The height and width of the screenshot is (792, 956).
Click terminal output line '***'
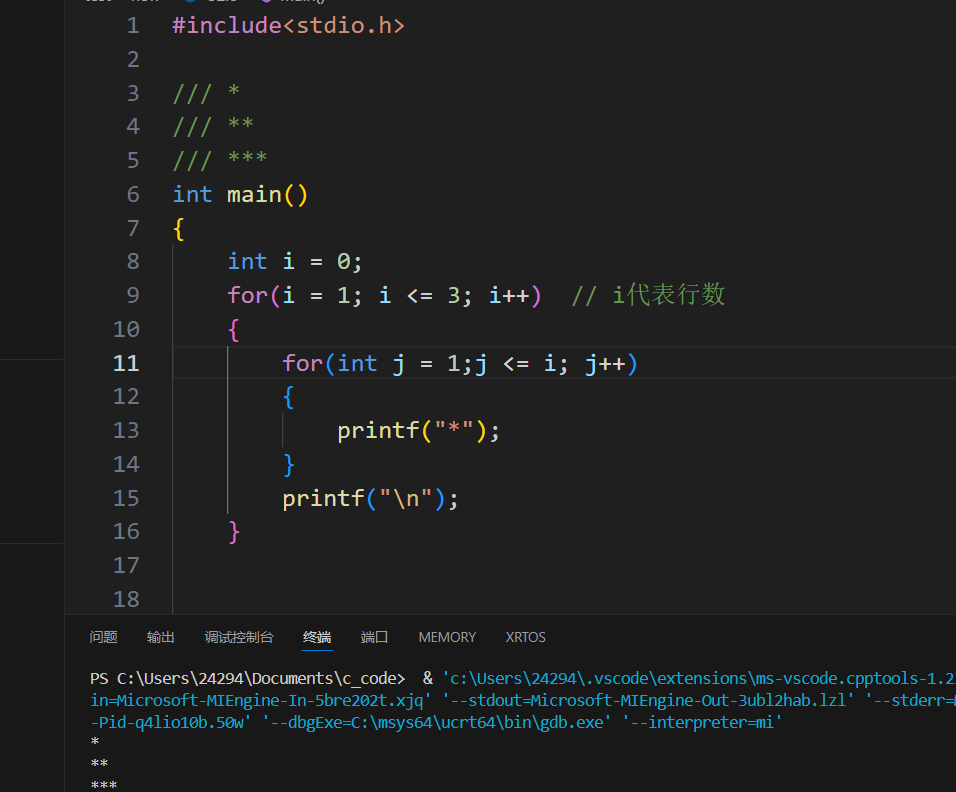pyautogui.click(x=104, y=785)
